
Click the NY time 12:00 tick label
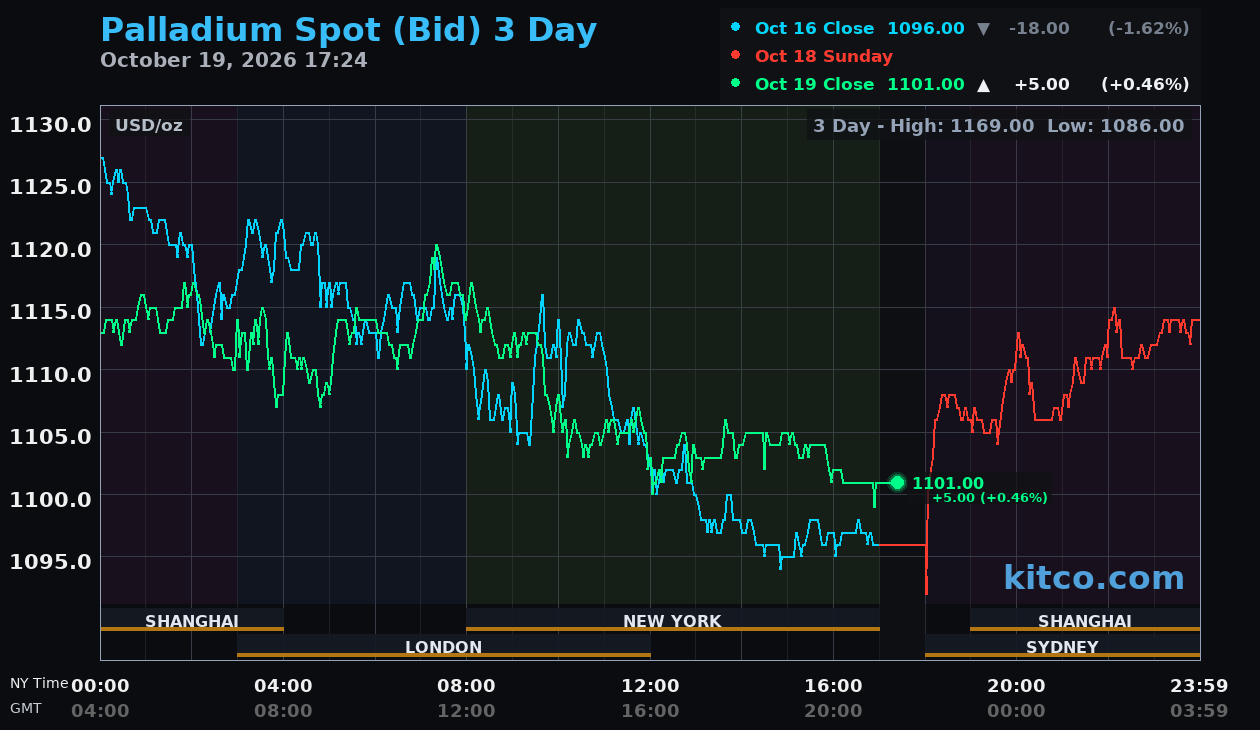pyautogui.click(x=650, y=686)
